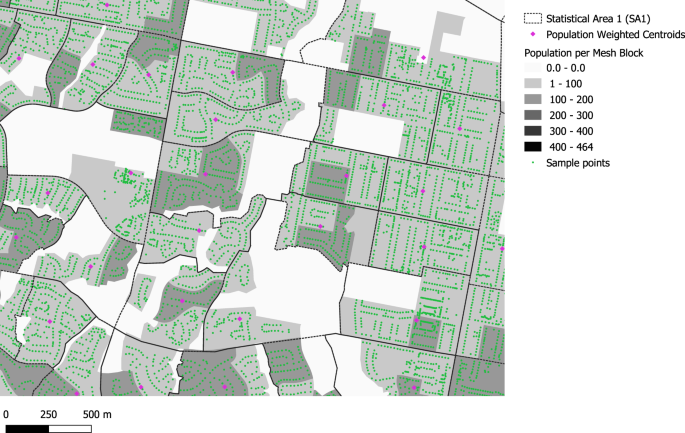Select the 300 - 400 charcoal swatch
This screenshot has width=685, height=433.
(533, 131)
